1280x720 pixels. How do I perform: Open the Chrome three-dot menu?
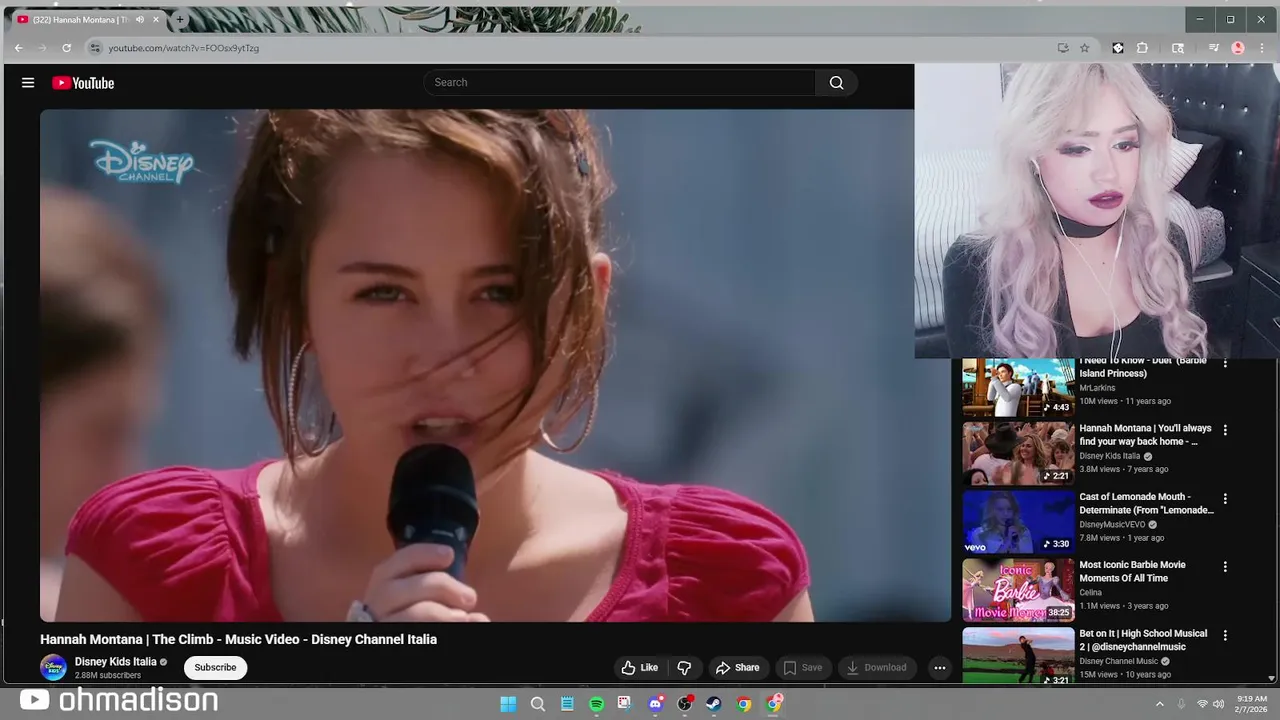tap(1262, 48)
